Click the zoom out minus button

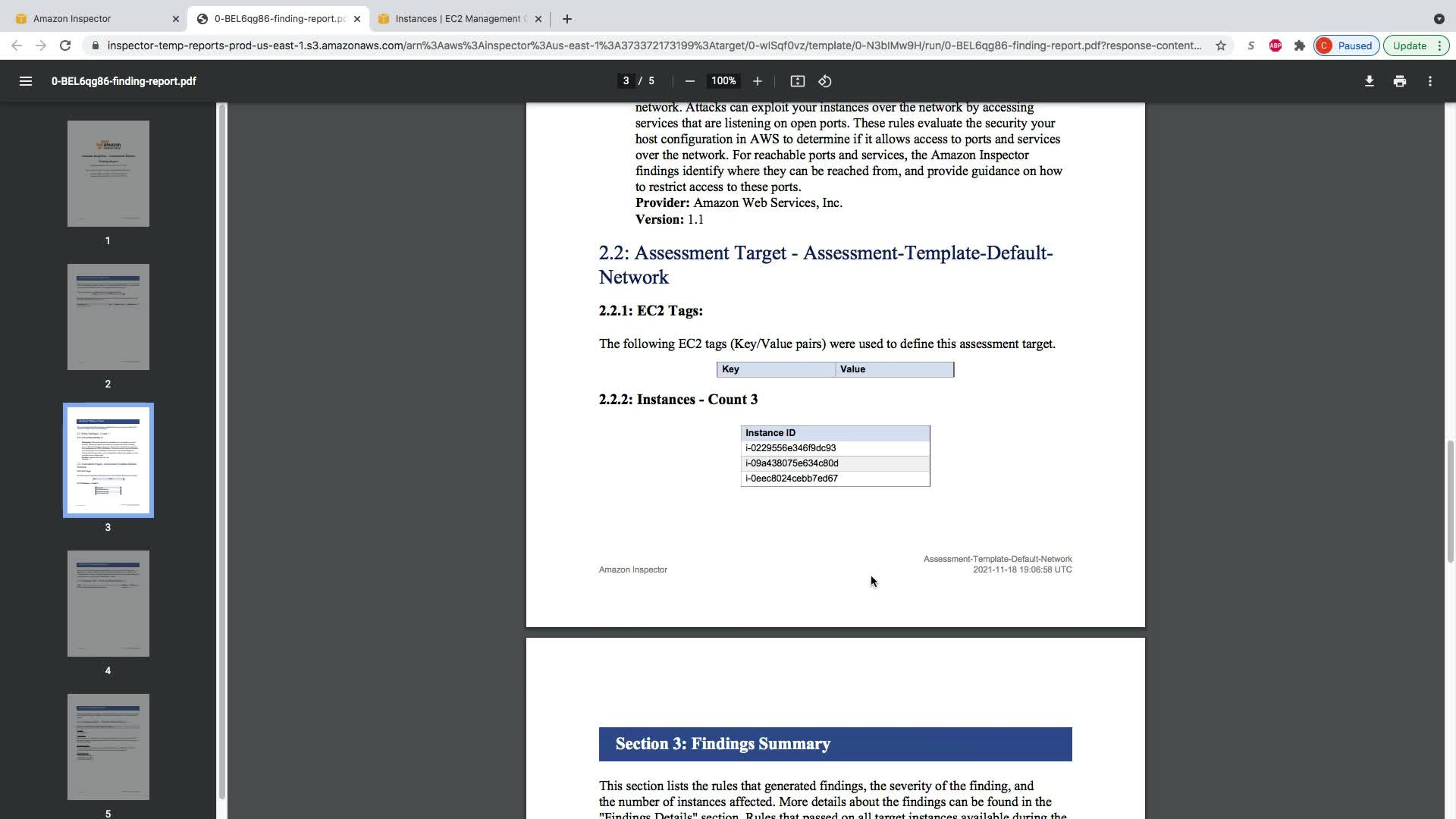689,81
